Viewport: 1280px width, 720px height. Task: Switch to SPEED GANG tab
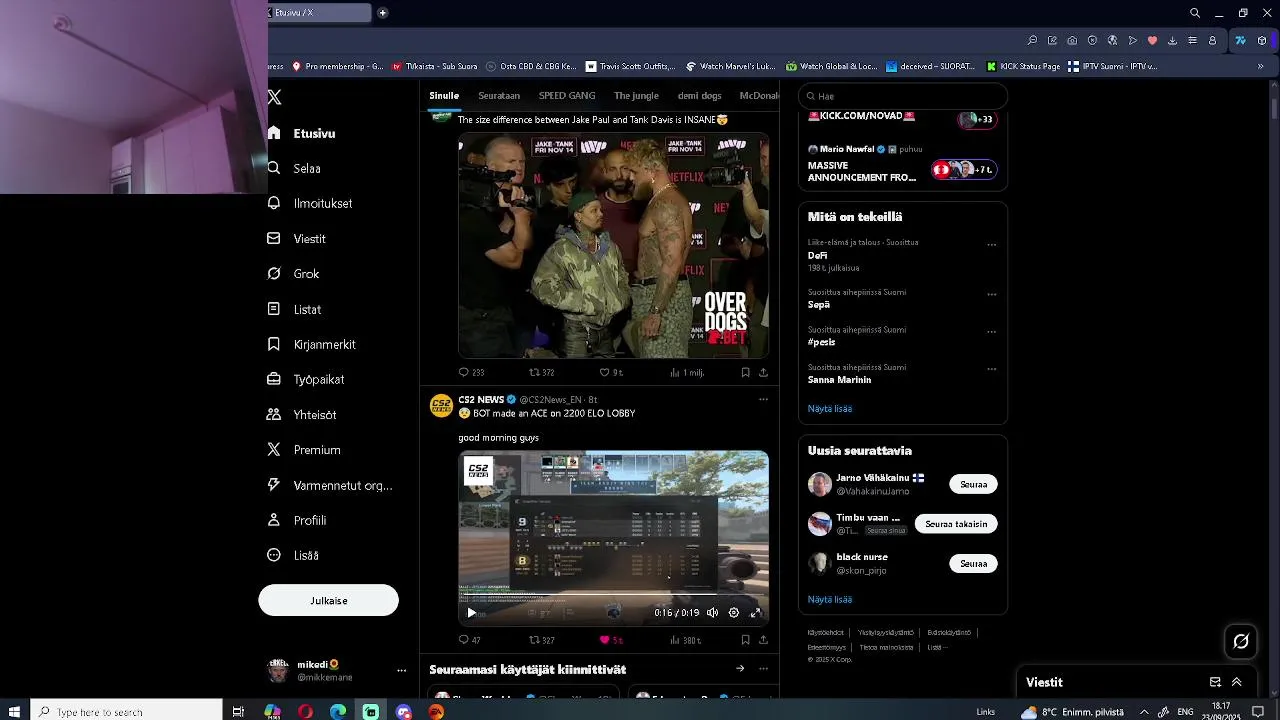(567, 96)
